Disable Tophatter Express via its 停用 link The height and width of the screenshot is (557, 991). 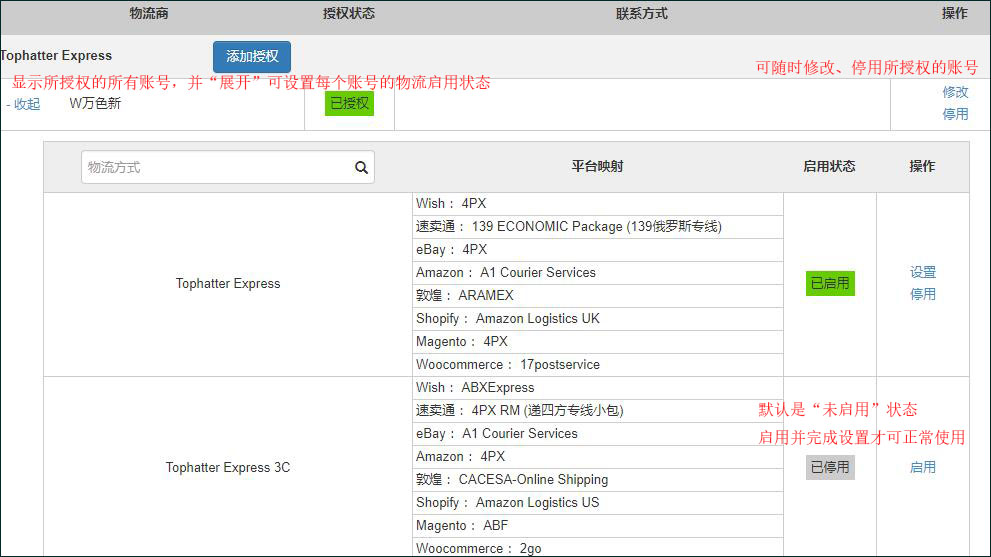(x=922, y=294)
